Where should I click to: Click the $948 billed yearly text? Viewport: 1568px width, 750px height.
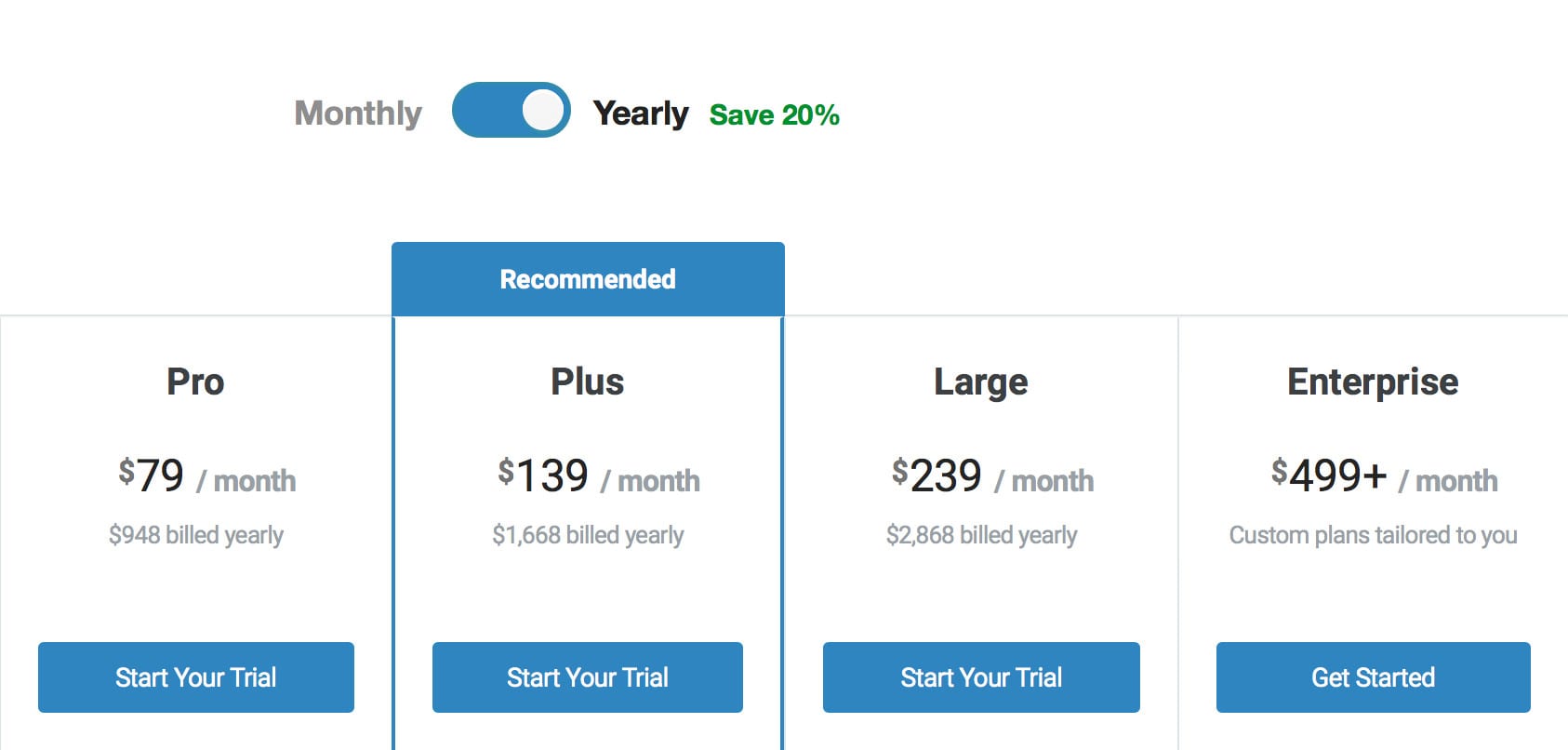point(196,535)
